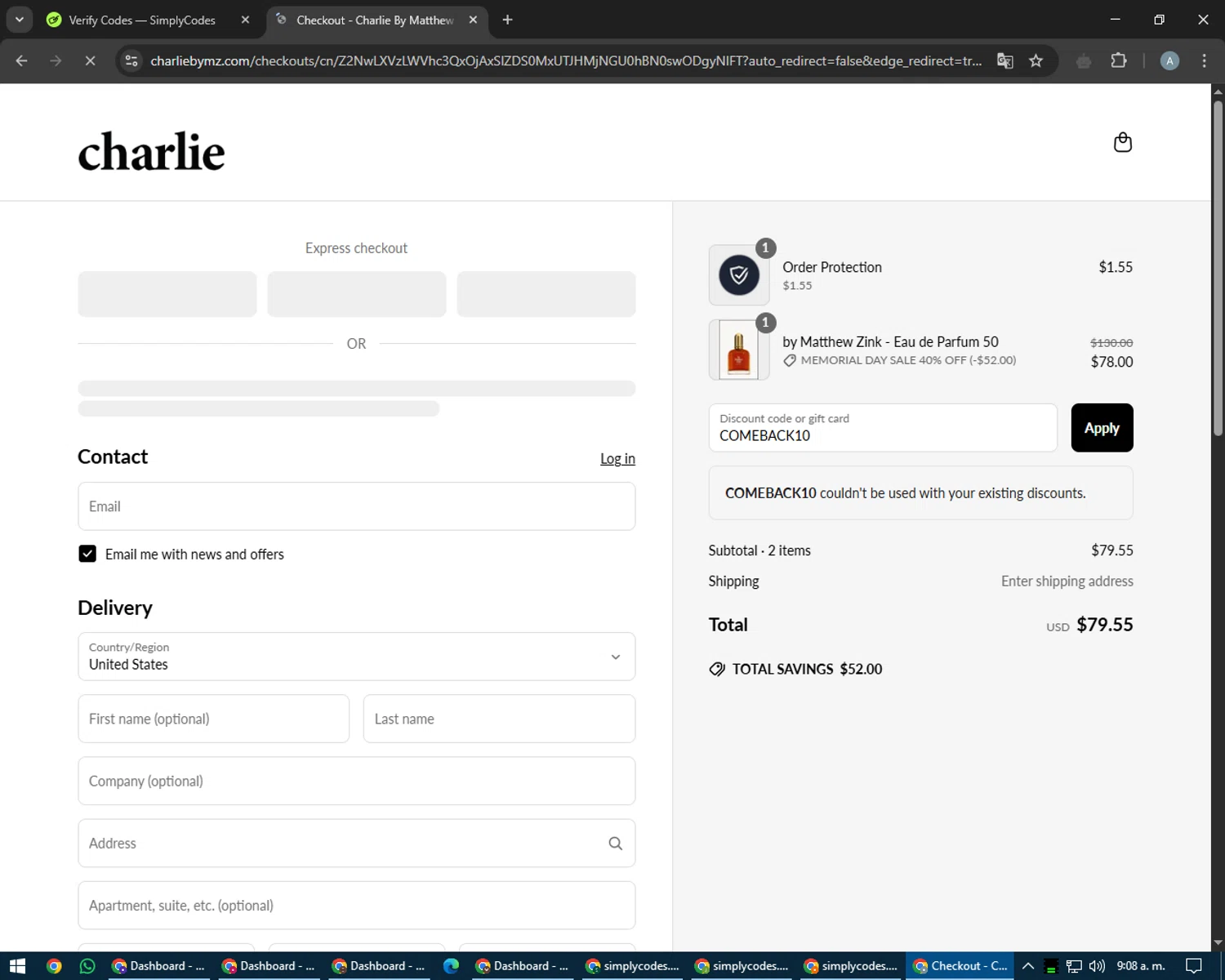Focus the Apartment, suite, etc. field
The width and height of the screenshot is (1225, 980).
pos(356,905)
